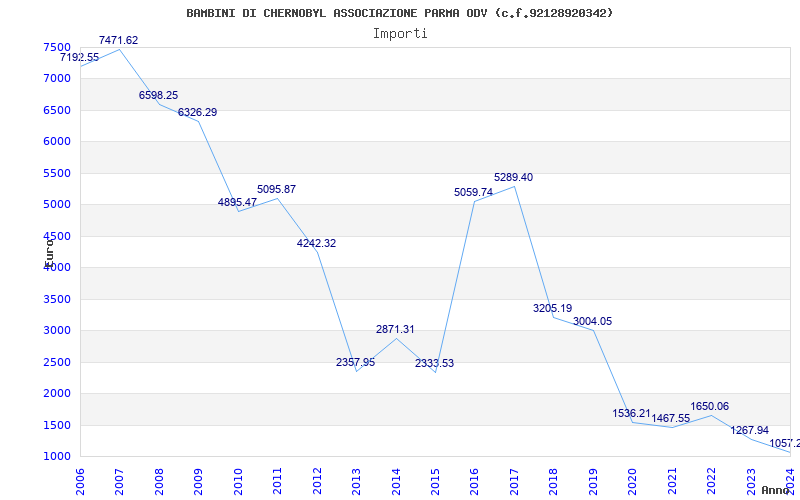The image size is (800, 500).
Task: Select the 1650.06 data label
Action: coord(710,407)
